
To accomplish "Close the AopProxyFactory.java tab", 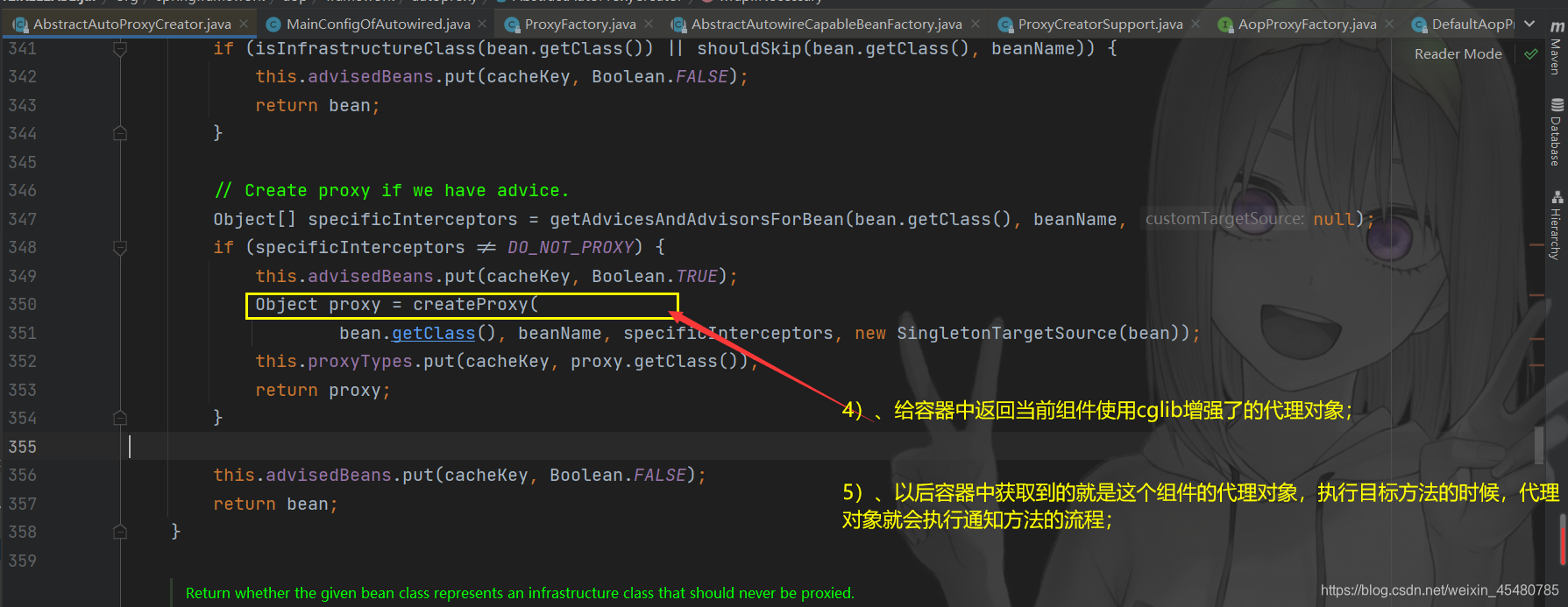I will coord(1389,24).
